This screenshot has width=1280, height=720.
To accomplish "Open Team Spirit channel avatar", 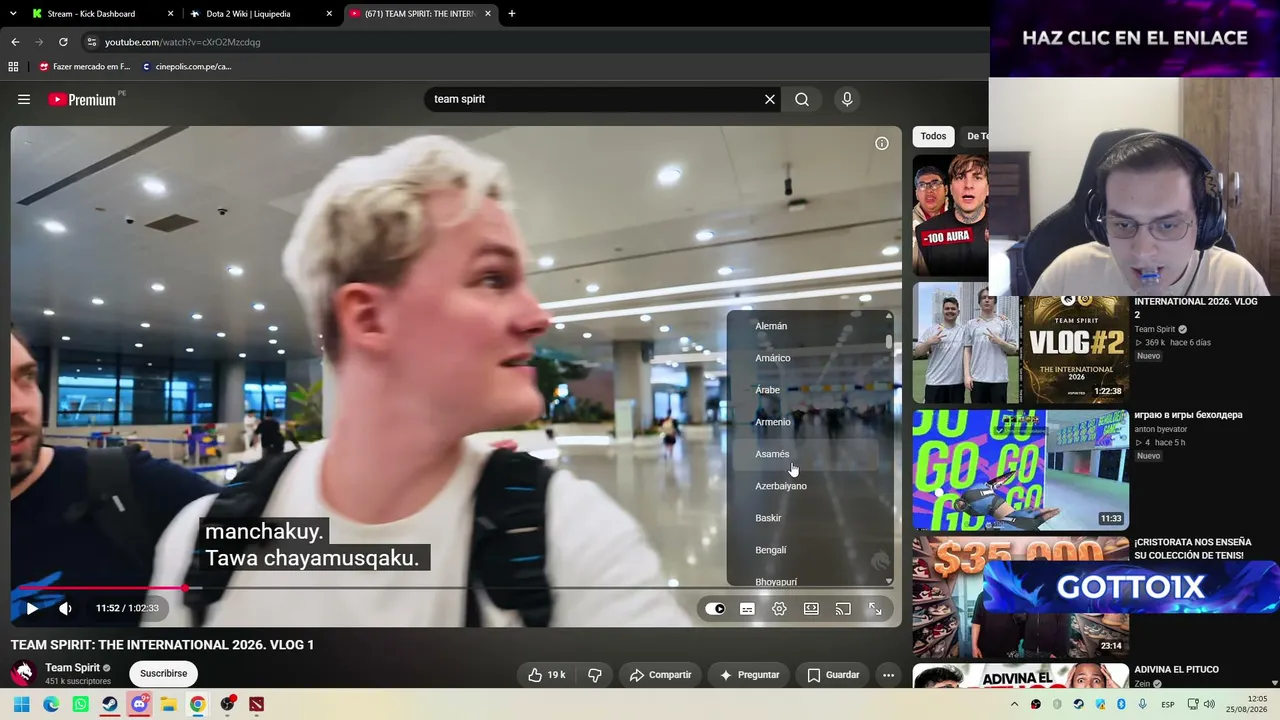I will tap(24, 673).
